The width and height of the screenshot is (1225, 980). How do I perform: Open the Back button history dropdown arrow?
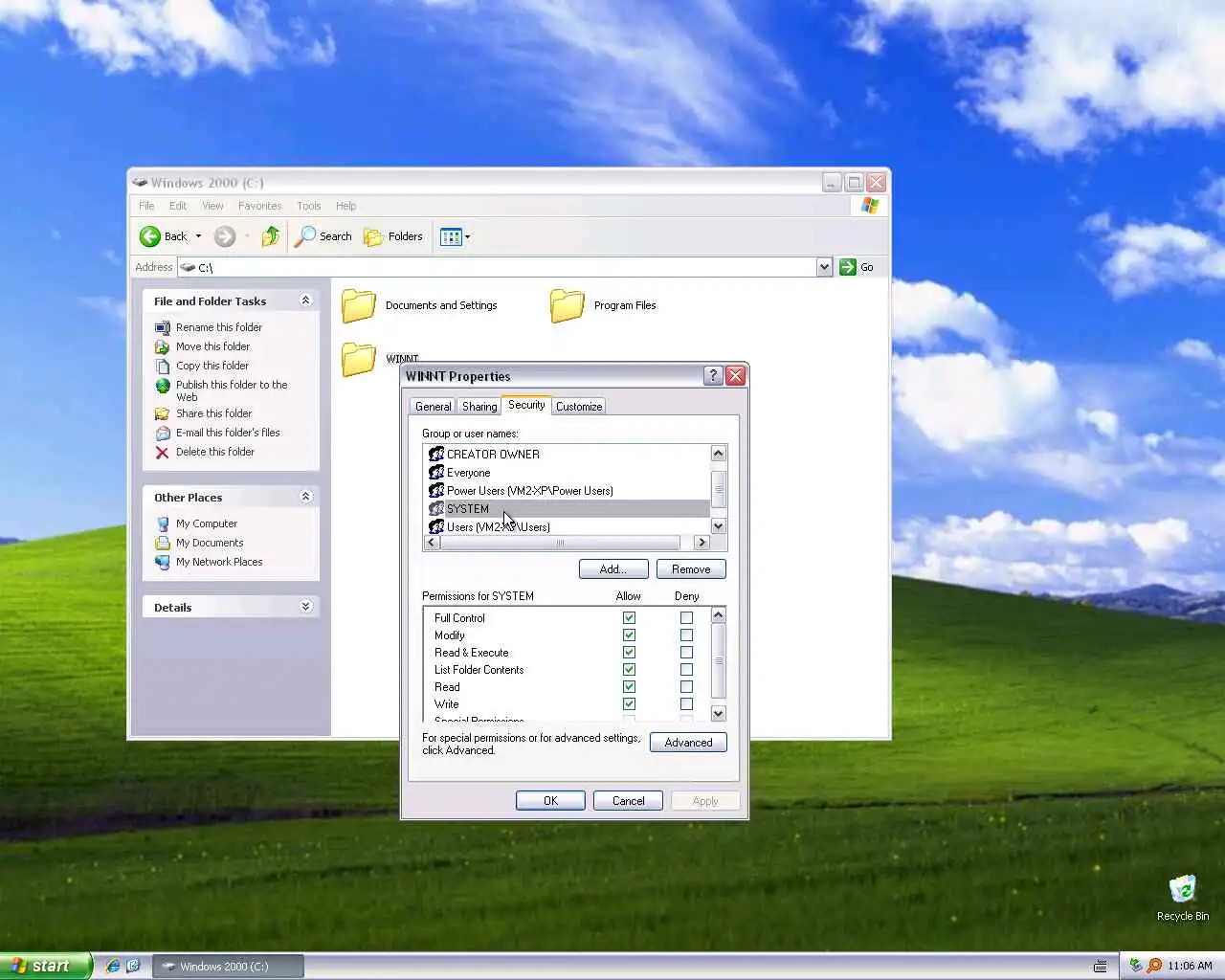click(x=198, y=236)
